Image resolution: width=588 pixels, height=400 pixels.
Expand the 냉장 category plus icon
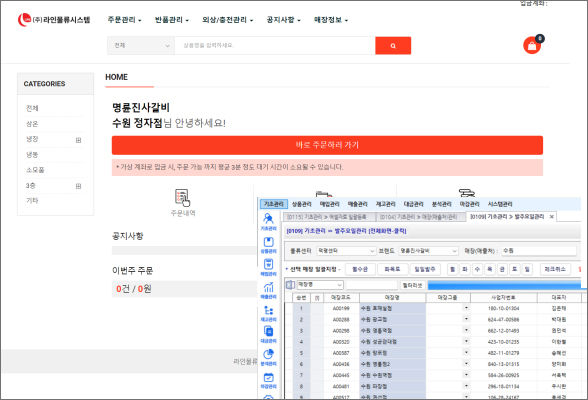[x=78, y=140]
